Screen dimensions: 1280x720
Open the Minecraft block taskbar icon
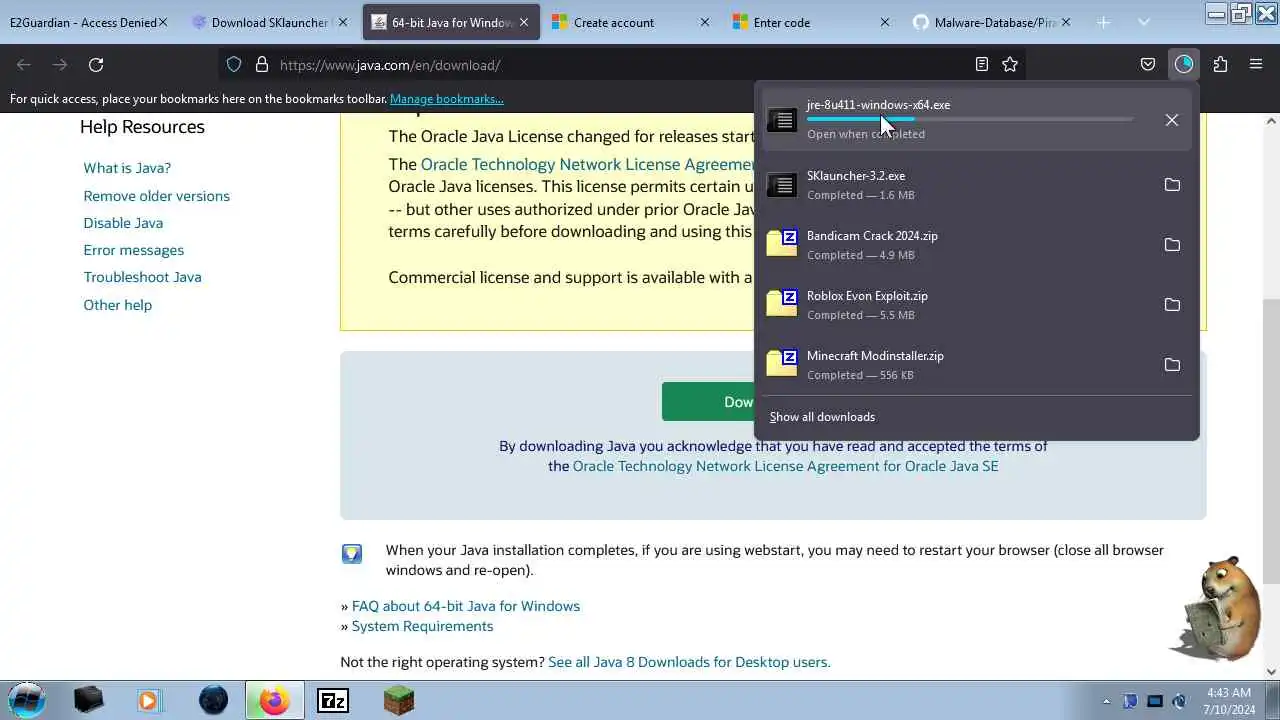pyautogui.click(x=398, y=700)
